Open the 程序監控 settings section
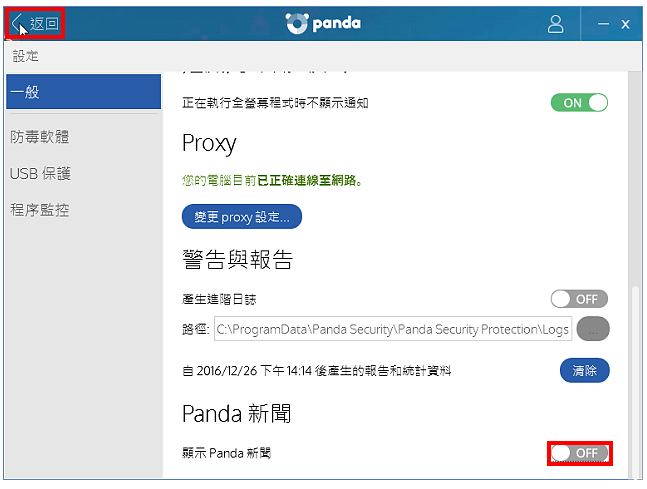Viewport: 647px width, 489px height. coord(40,210)
